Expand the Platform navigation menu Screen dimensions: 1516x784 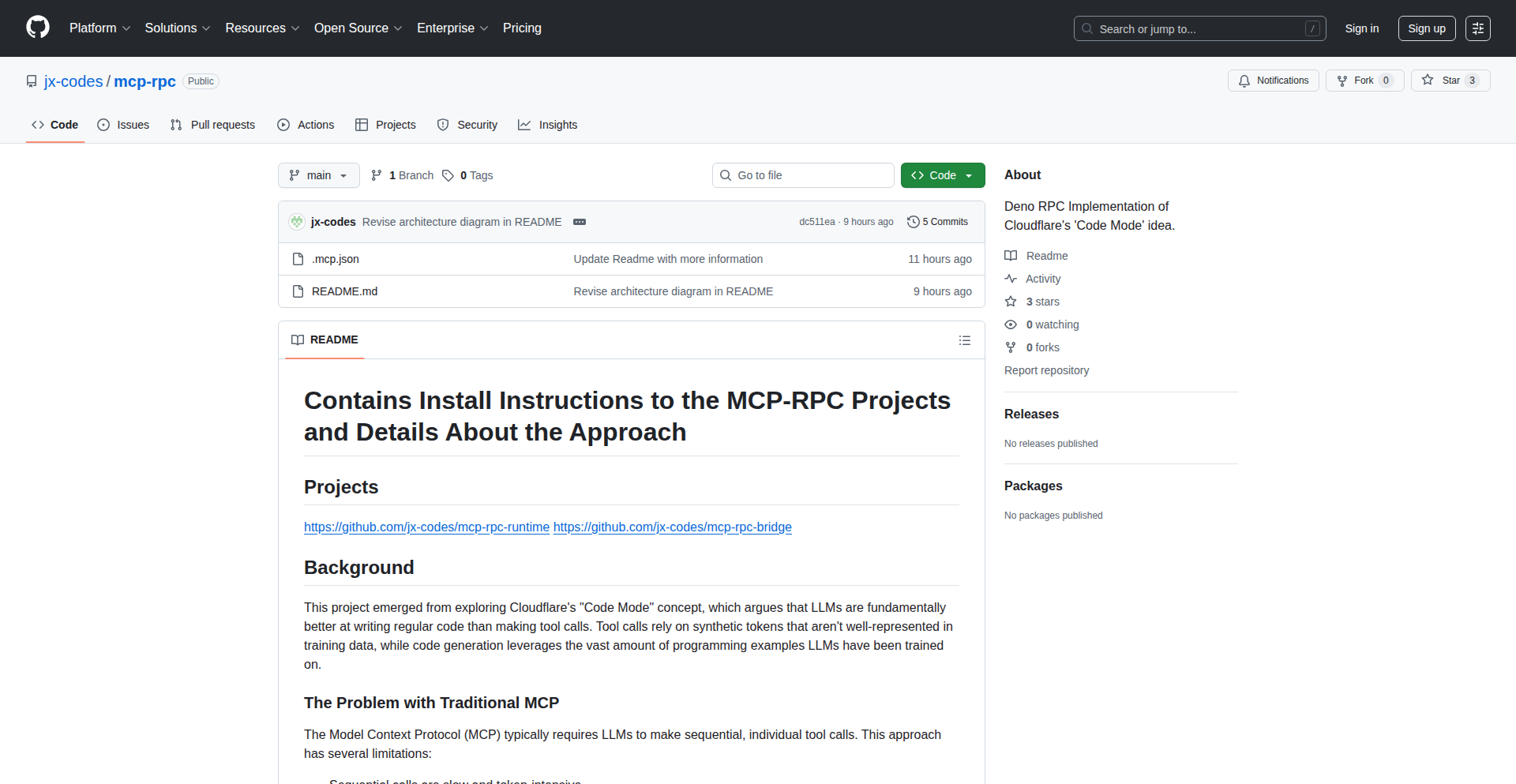tap(99, 28)
